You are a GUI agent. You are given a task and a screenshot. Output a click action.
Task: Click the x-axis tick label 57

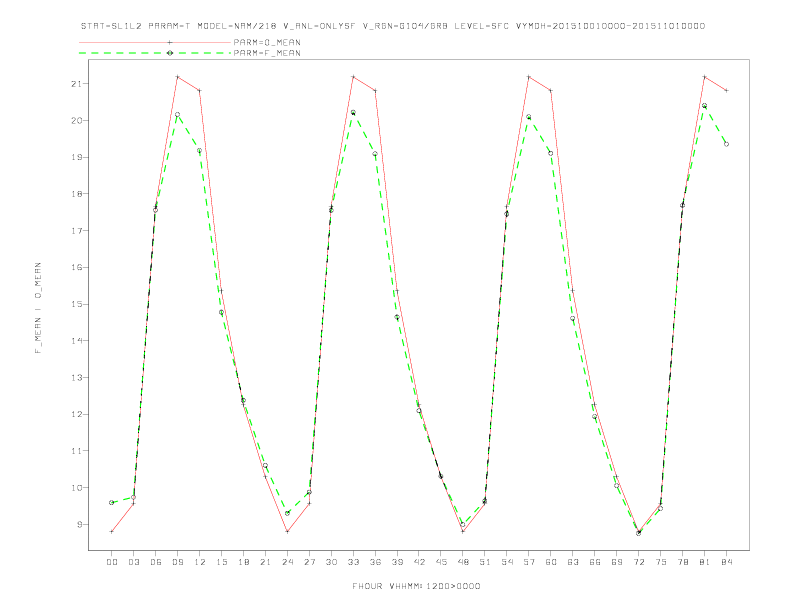(529, 562)
